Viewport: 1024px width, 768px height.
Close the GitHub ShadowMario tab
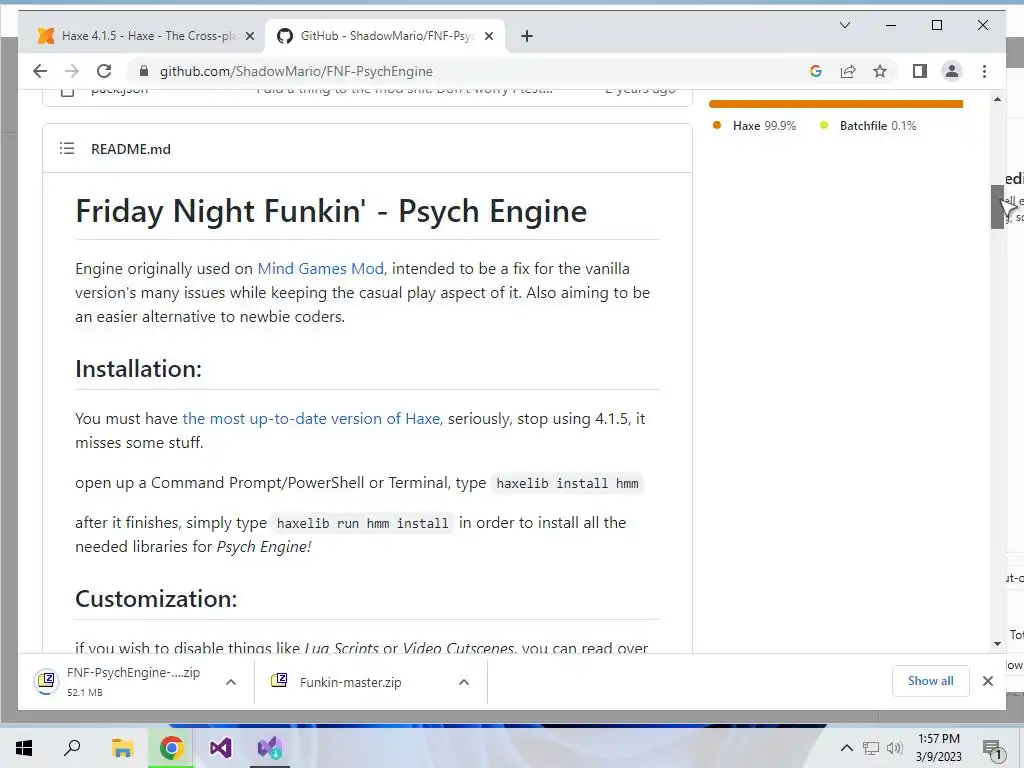click(x=488, y=36)
